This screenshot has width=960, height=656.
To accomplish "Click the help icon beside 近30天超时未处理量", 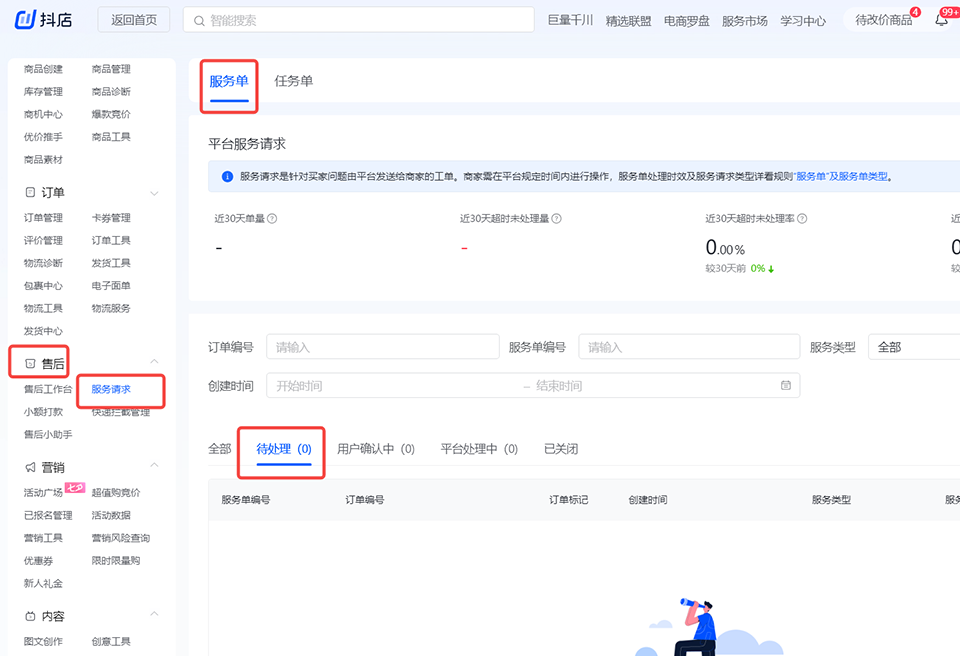I will click(x=557, y=218).
